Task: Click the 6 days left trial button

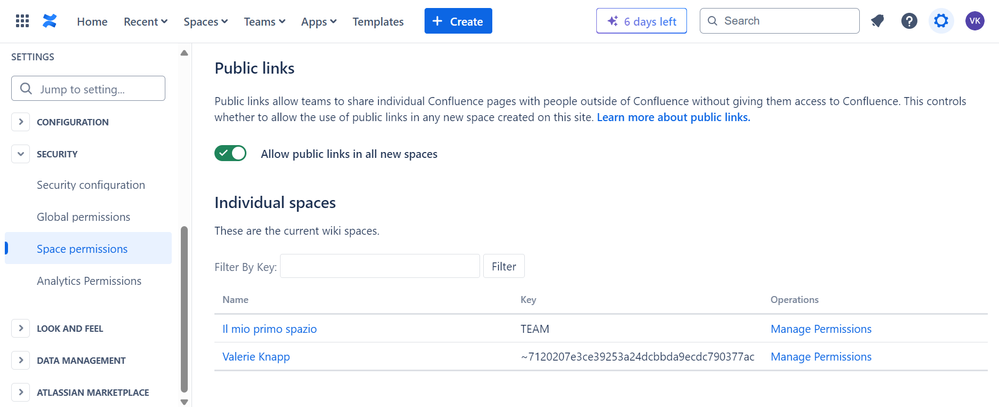Action: pyautogui.click(x=642, y=21)
